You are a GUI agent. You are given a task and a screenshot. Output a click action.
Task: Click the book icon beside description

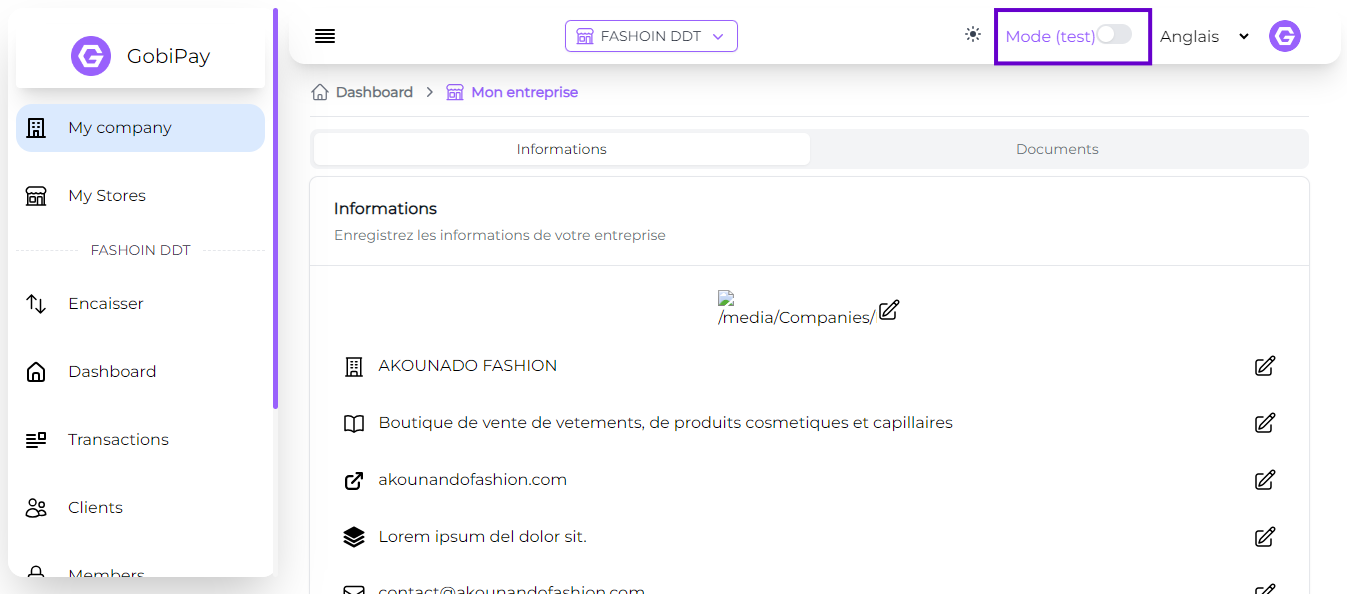(354, 423)
